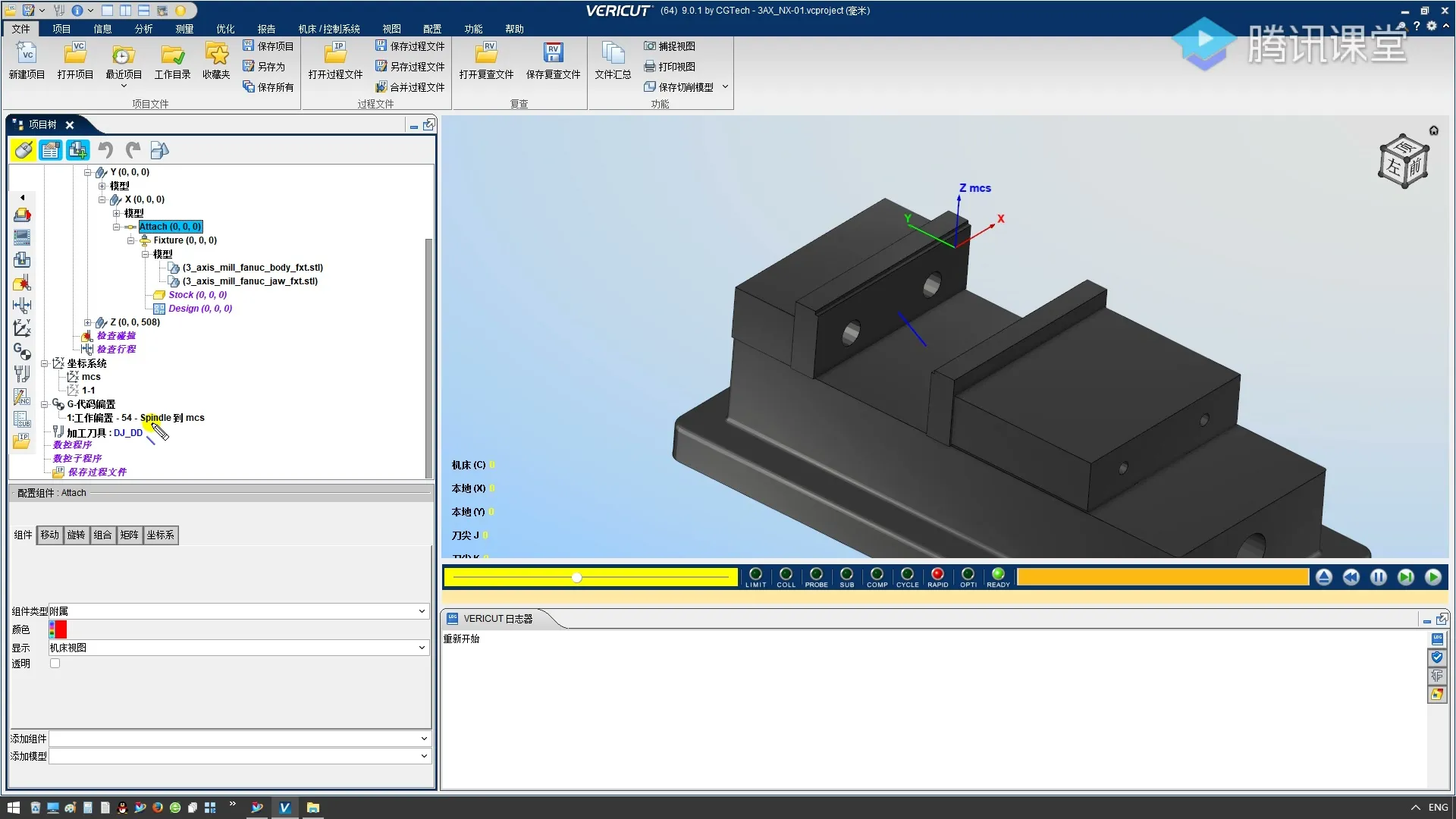
Task: Select the Stock (0, 0, 0) tree item
Action: 197,295
